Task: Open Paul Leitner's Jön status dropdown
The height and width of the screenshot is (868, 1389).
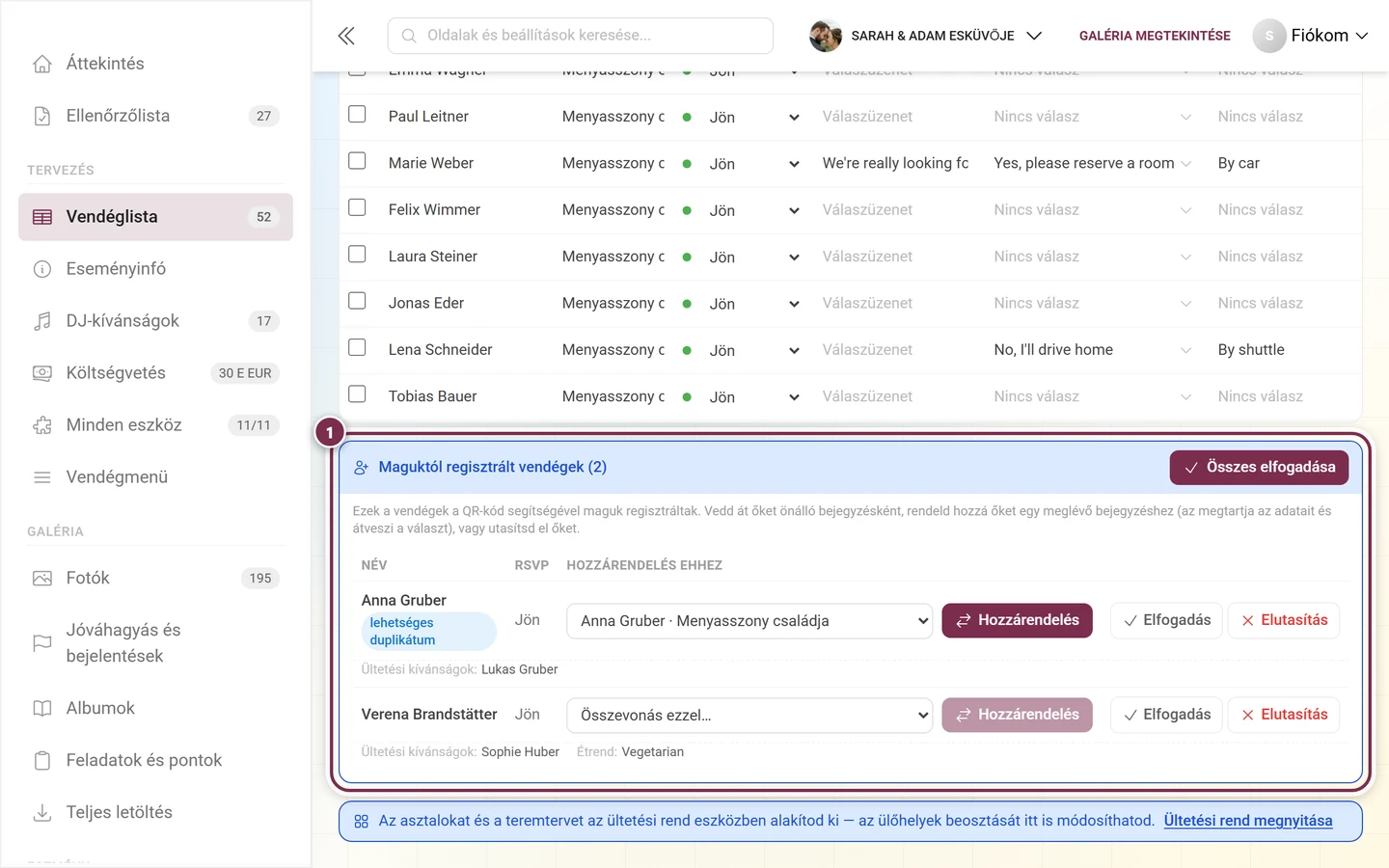Action: coord(754,118)
